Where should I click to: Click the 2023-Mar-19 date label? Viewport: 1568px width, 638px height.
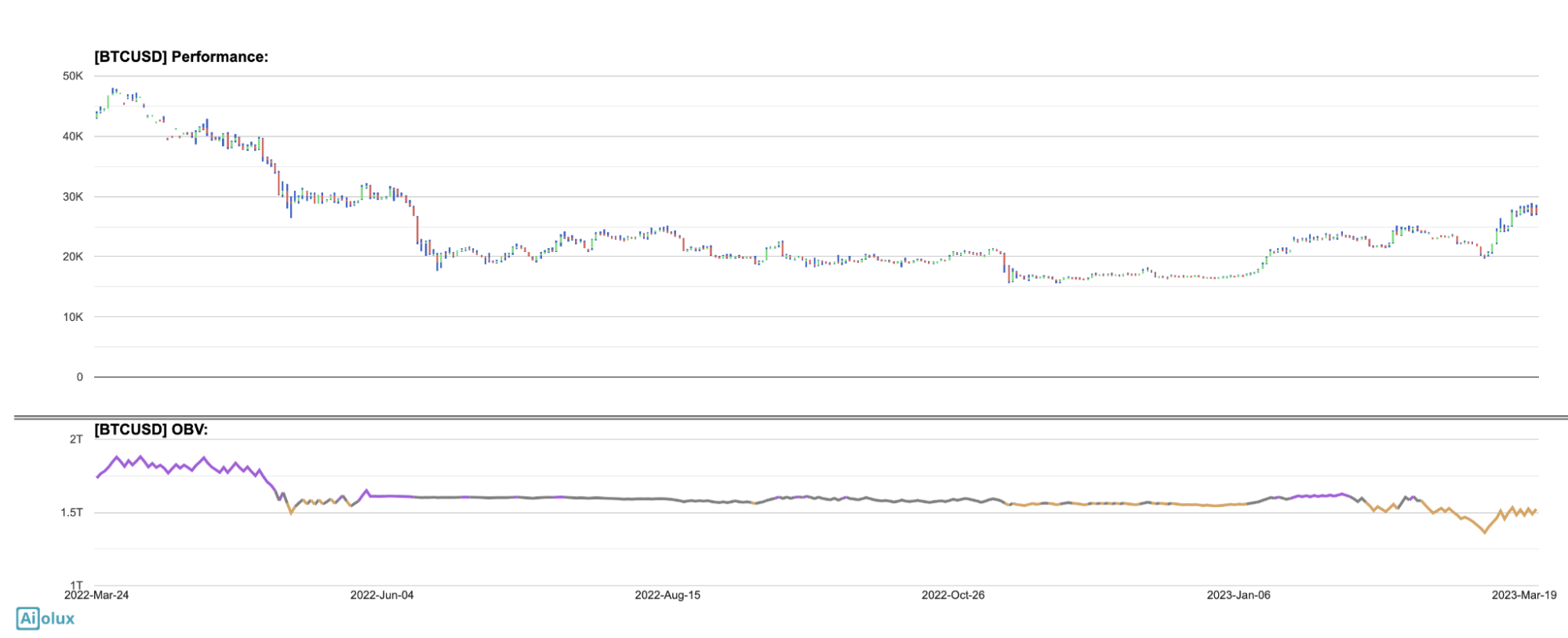(x=1524, y=595)
